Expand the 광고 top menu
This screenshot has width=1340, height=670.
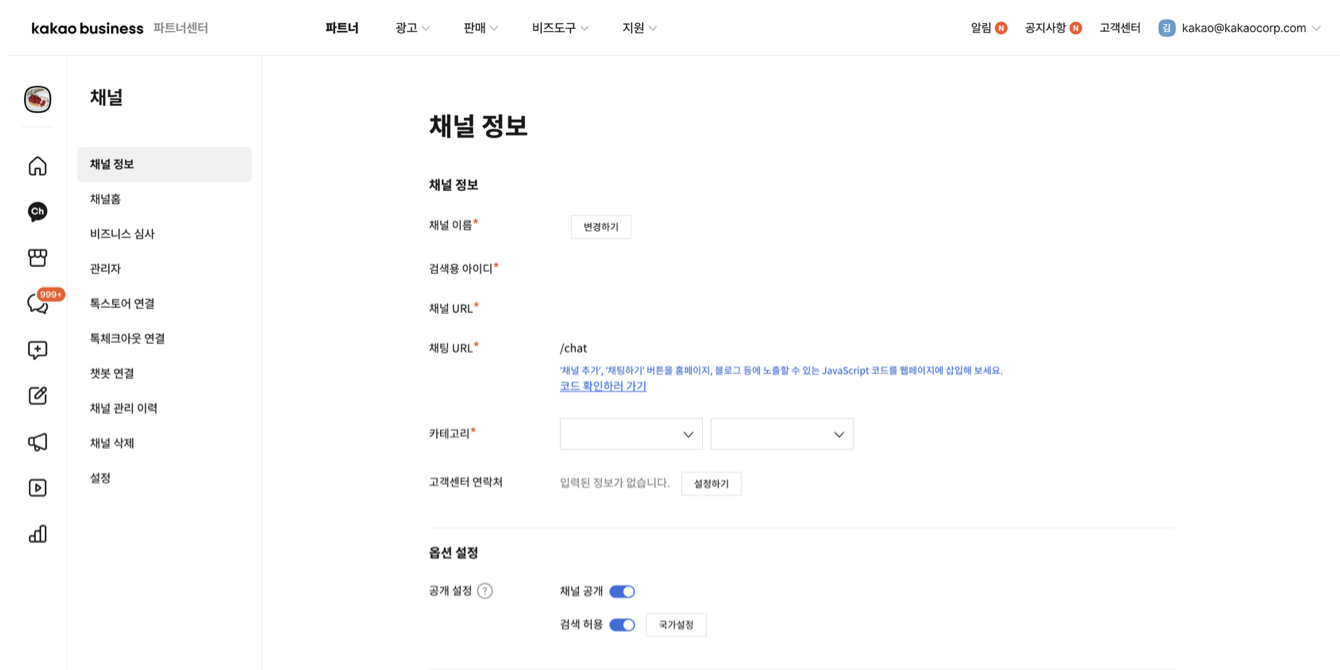tap(412, 28)
